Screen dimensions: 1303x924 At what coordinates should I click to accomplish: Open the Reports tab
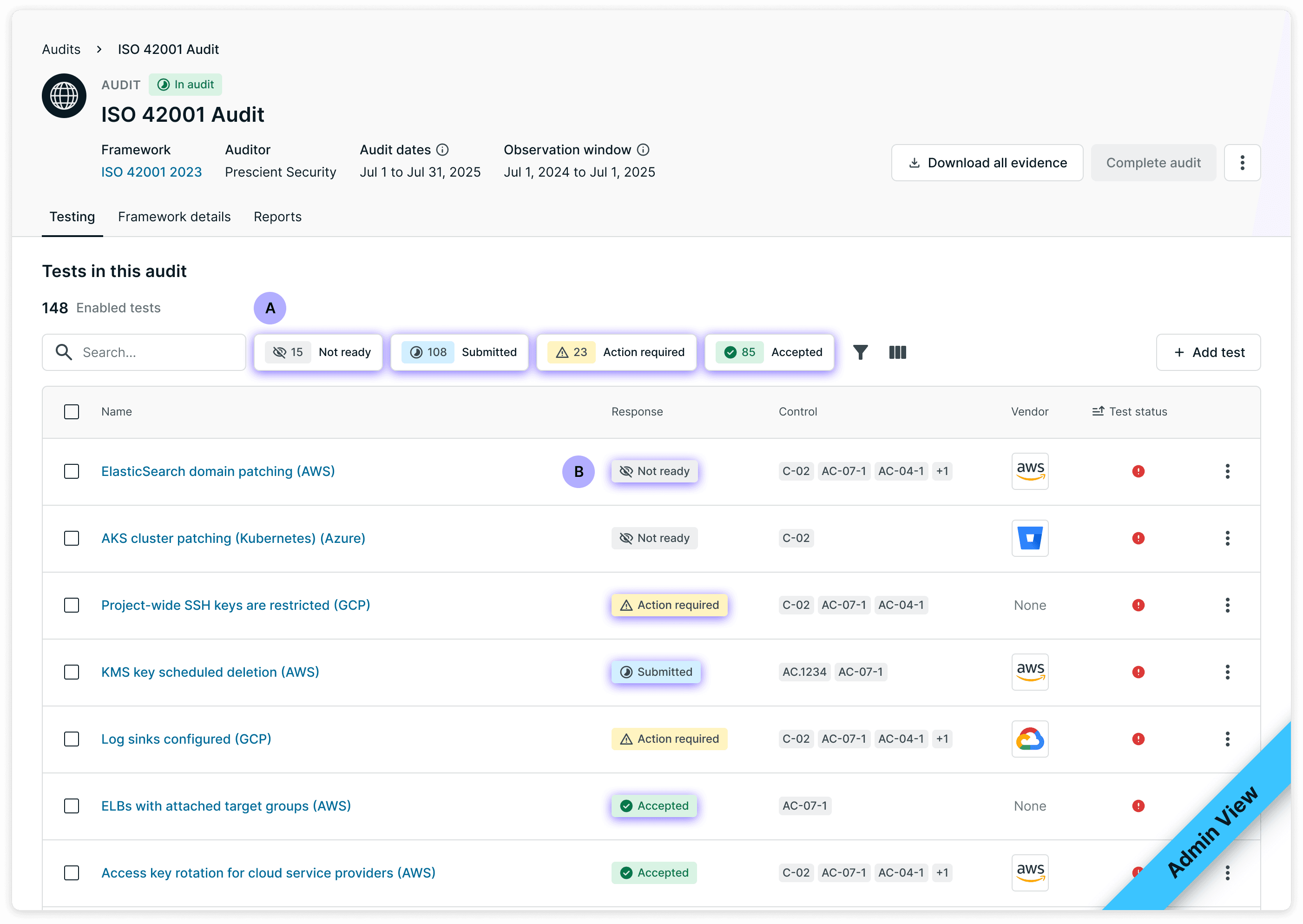click(x=277, y=217)
